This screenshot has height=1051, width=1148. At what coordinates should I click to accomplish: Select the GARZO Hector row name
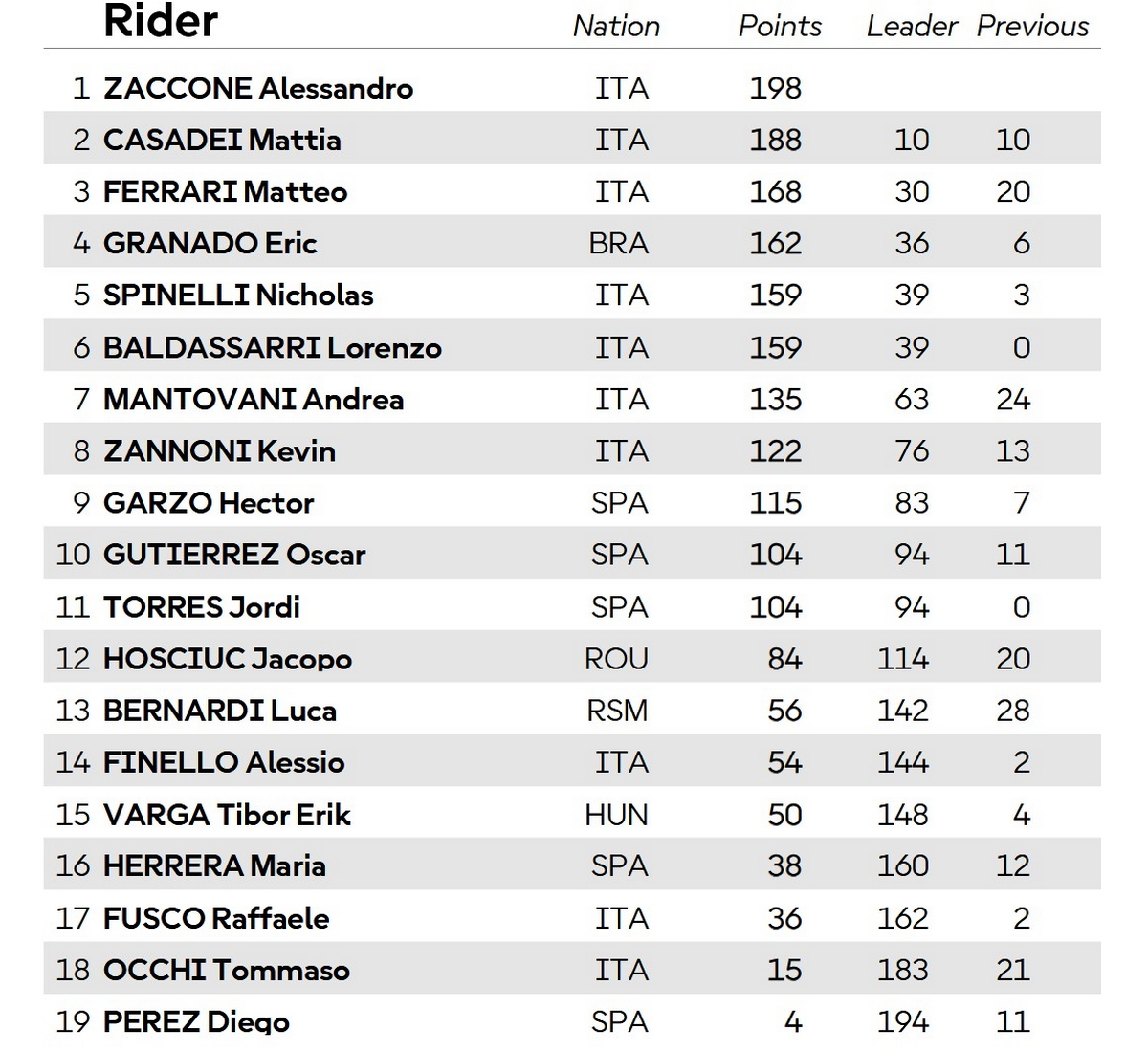click(x=209, y=502)
